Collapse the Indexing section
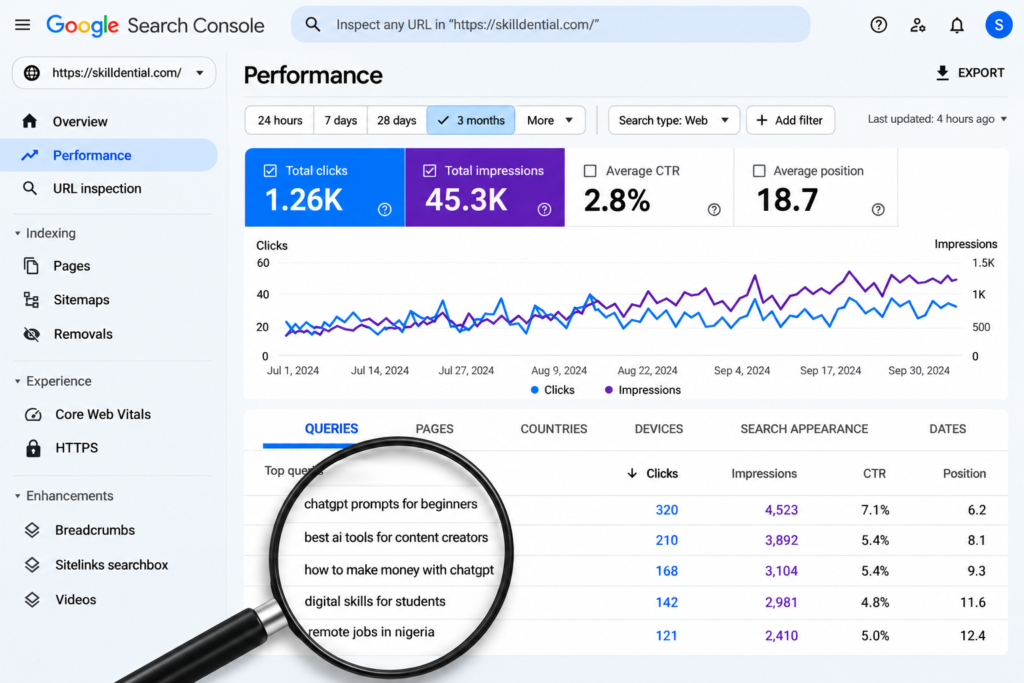Screen dimensions: 1024x683 click(18, 233)
